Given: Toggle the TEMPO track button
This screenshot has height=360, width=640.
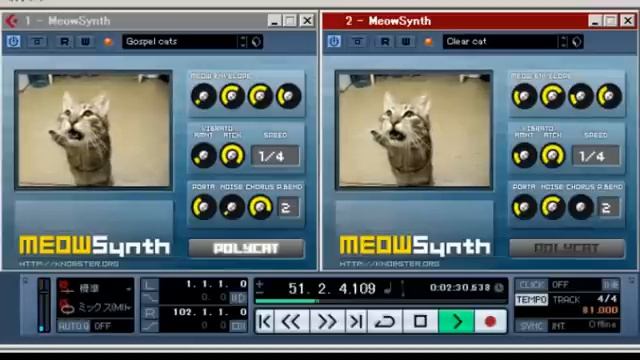Looking at the screenshot, I should click(532, 300).
